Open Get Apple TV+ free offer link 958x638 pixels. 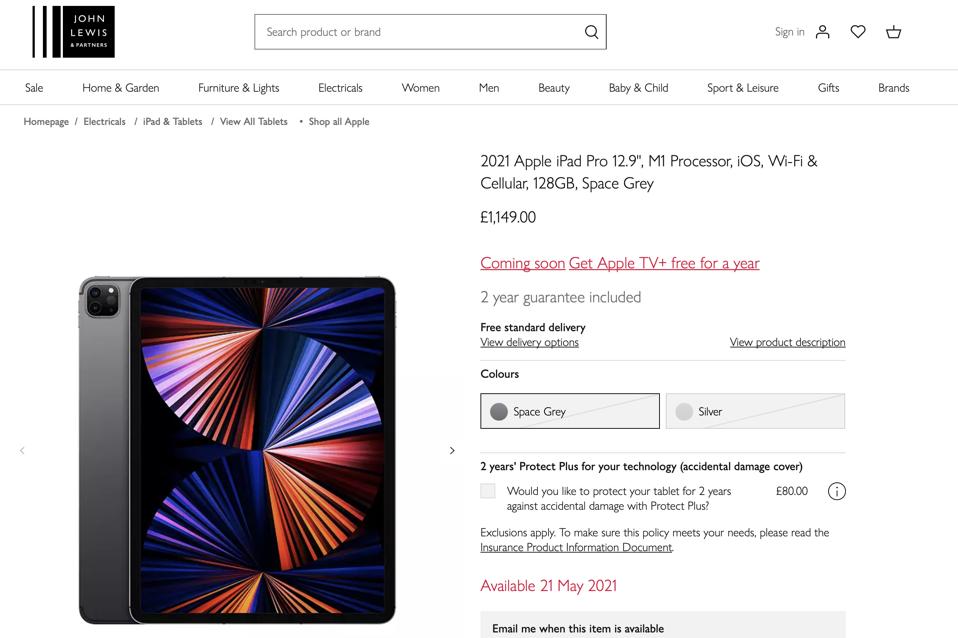point(664,263)
